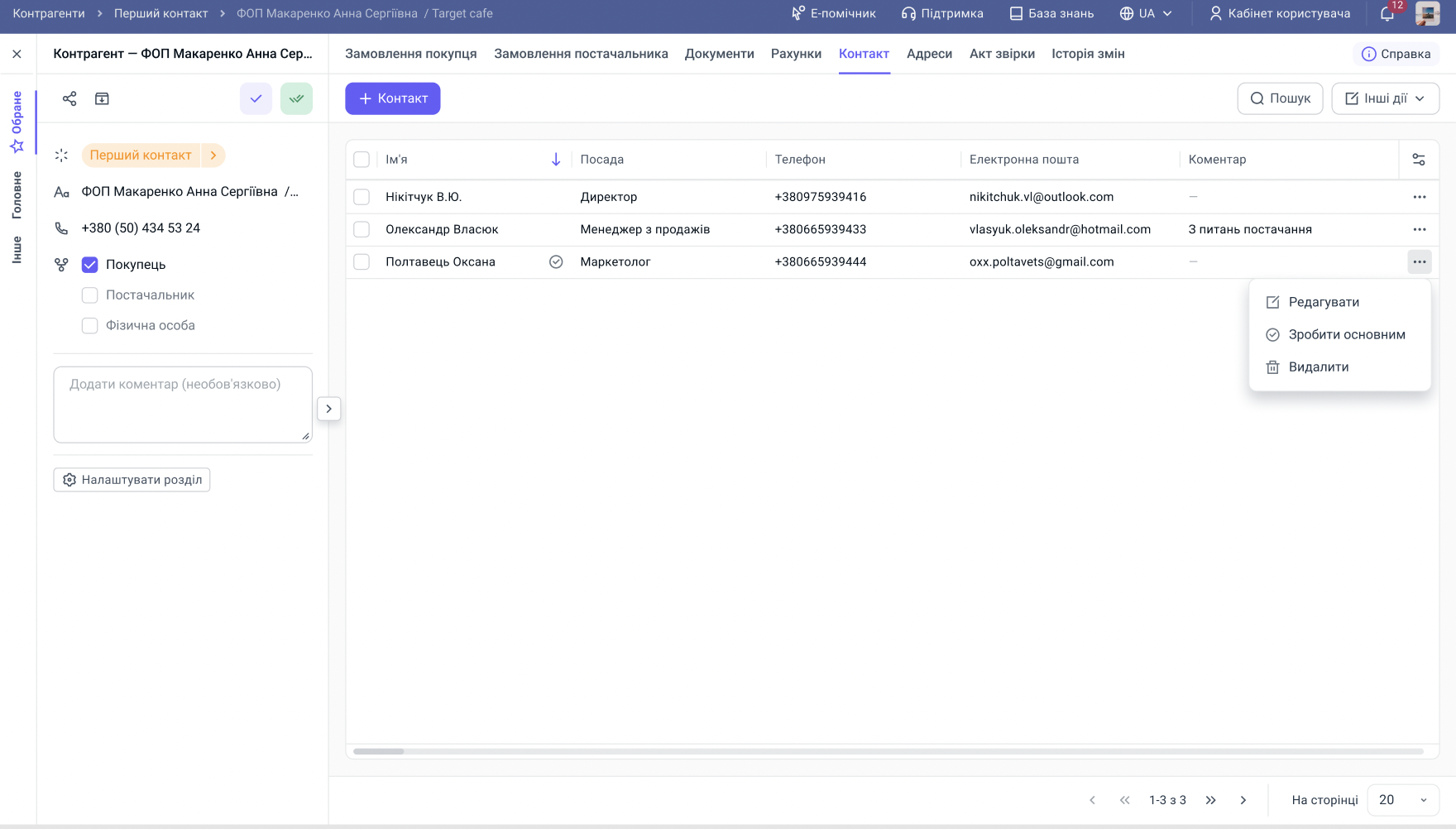Click into the comment text field
Viewport: 1456px width, 829px height.
pos(183,405)
